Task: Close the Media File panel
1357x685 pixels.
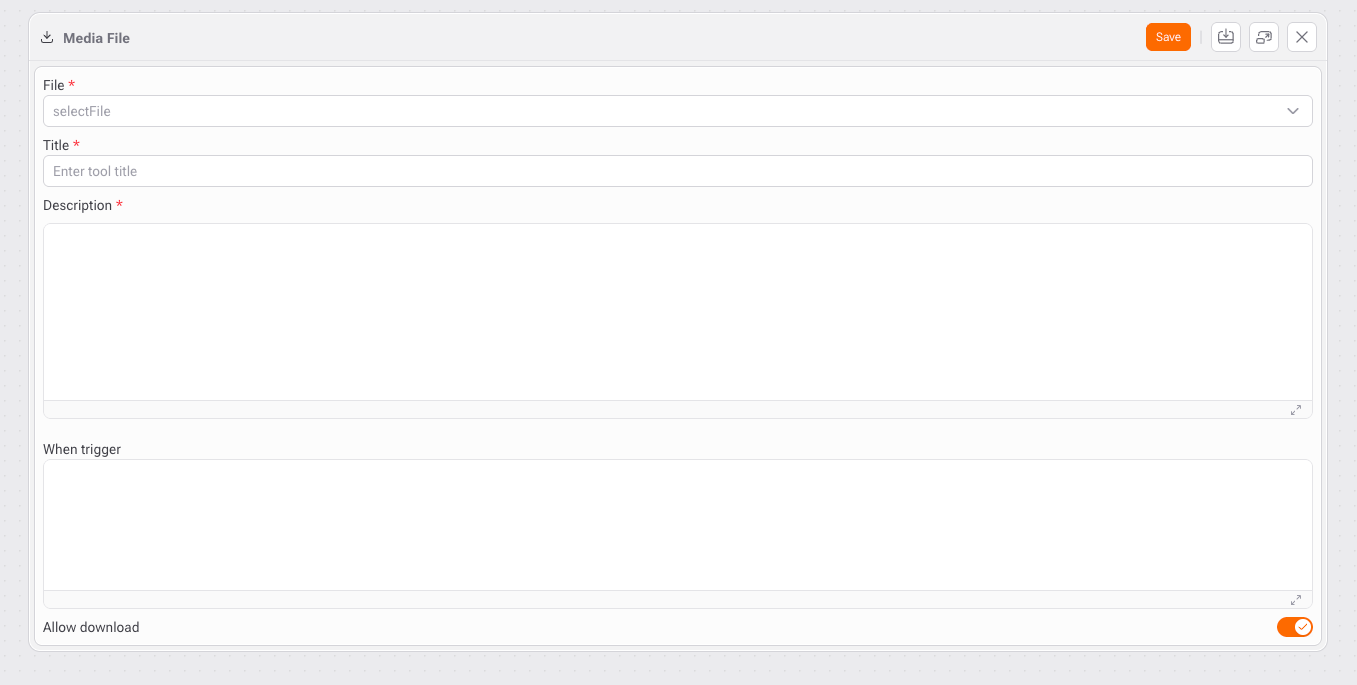Action: pos(1301,37)
